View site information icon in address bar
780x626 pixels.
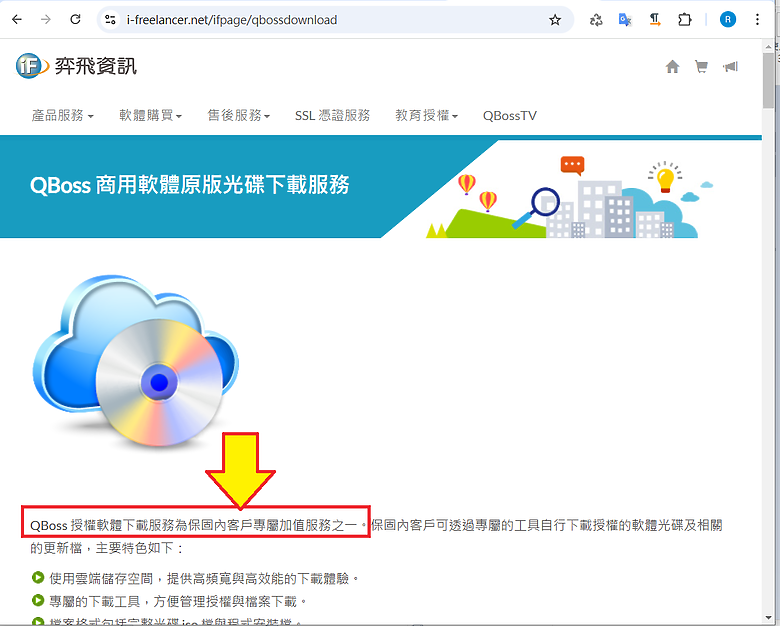[110, 19]
